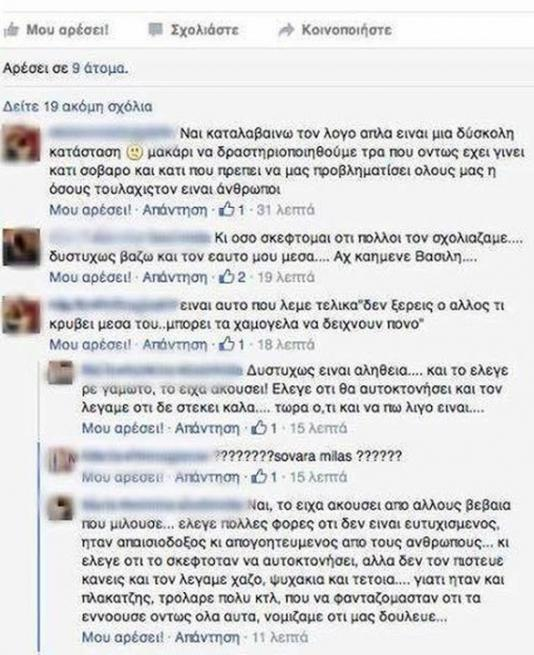Click thumbs-up count on 19 λεπτά comment

pos(232,277)
